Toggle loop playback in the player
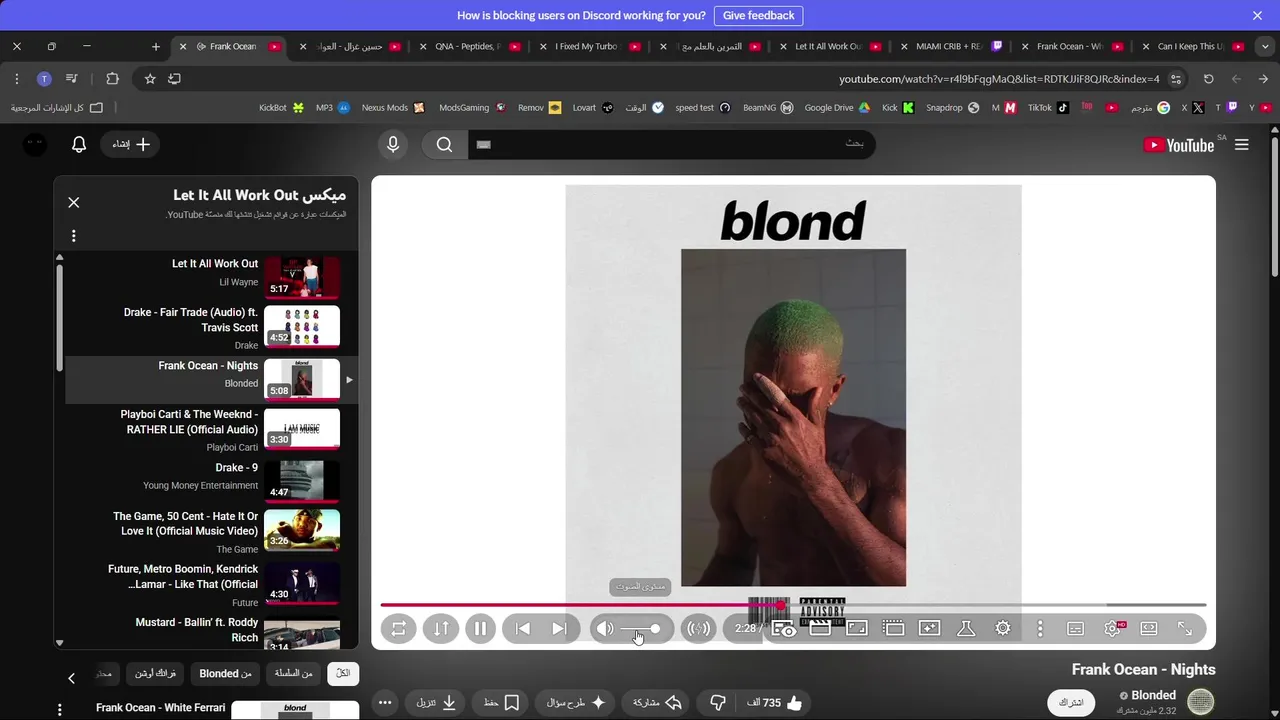The image size is (1280, 720). 398,629
